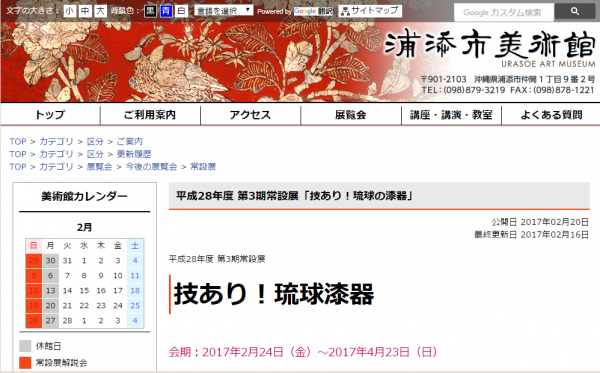Select calendar date 20 closed day

[x=51, y=306]
